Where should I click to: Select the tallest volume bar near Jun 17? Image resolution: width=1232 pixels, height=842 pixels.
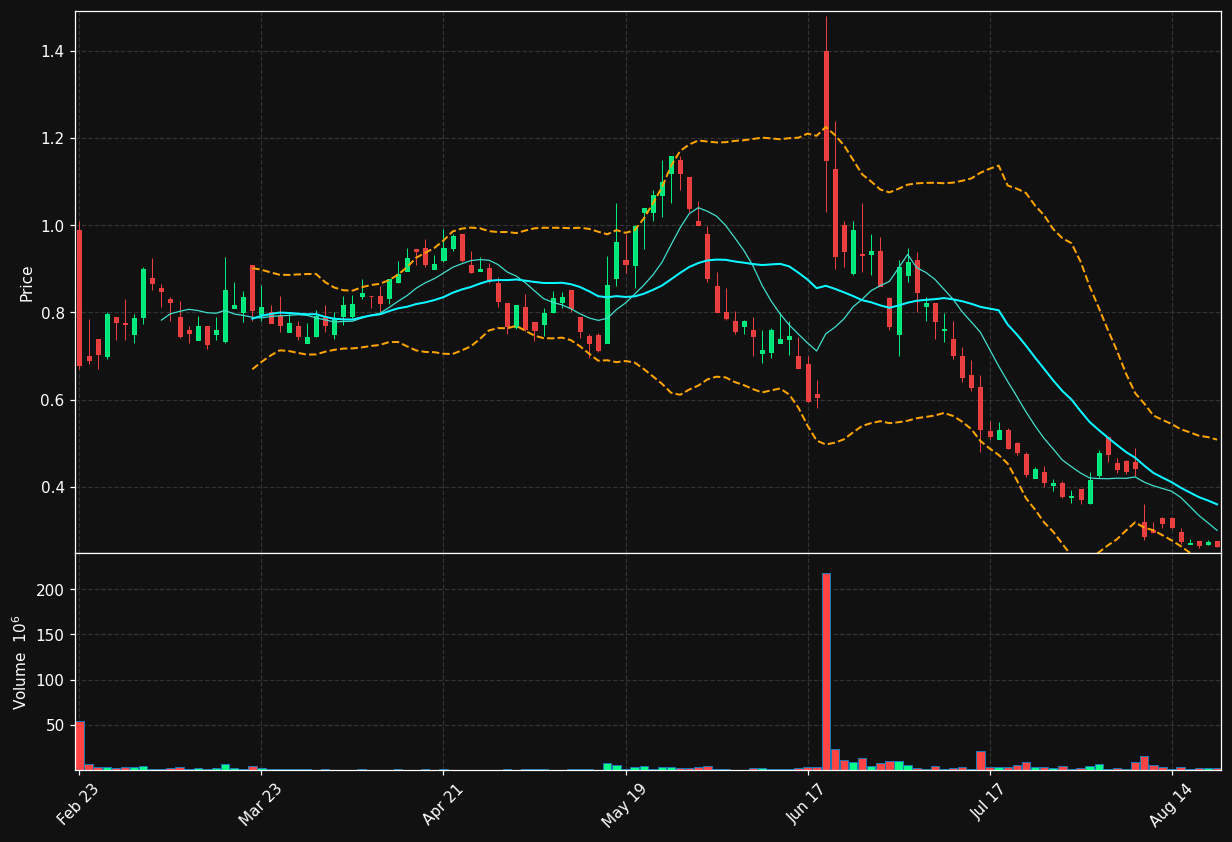click(826, 671)
